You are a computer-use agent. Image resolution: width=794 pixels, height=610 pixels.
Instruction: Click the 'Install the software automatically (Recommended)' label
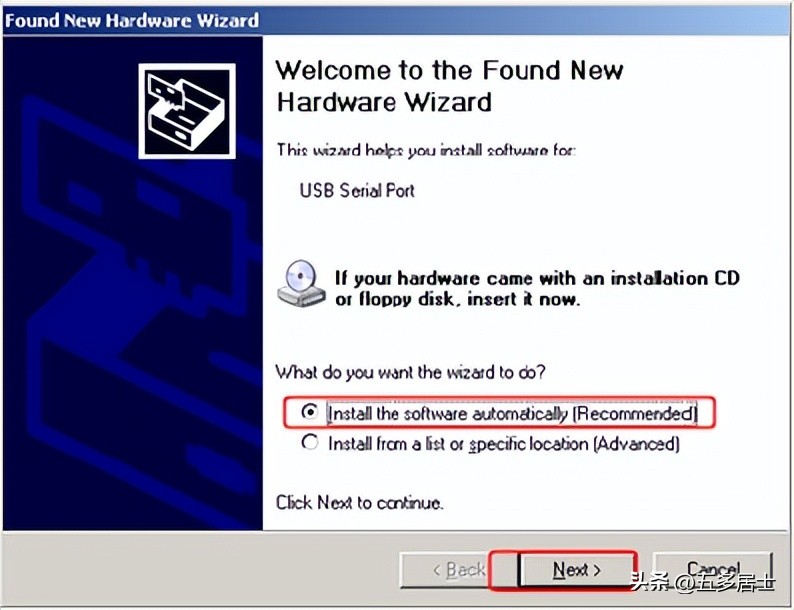[512, 414]
